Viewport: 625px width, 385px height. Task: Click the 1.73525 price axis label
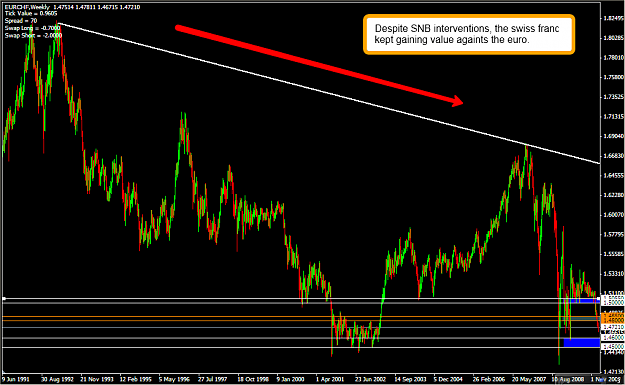[x=614, y=97]
